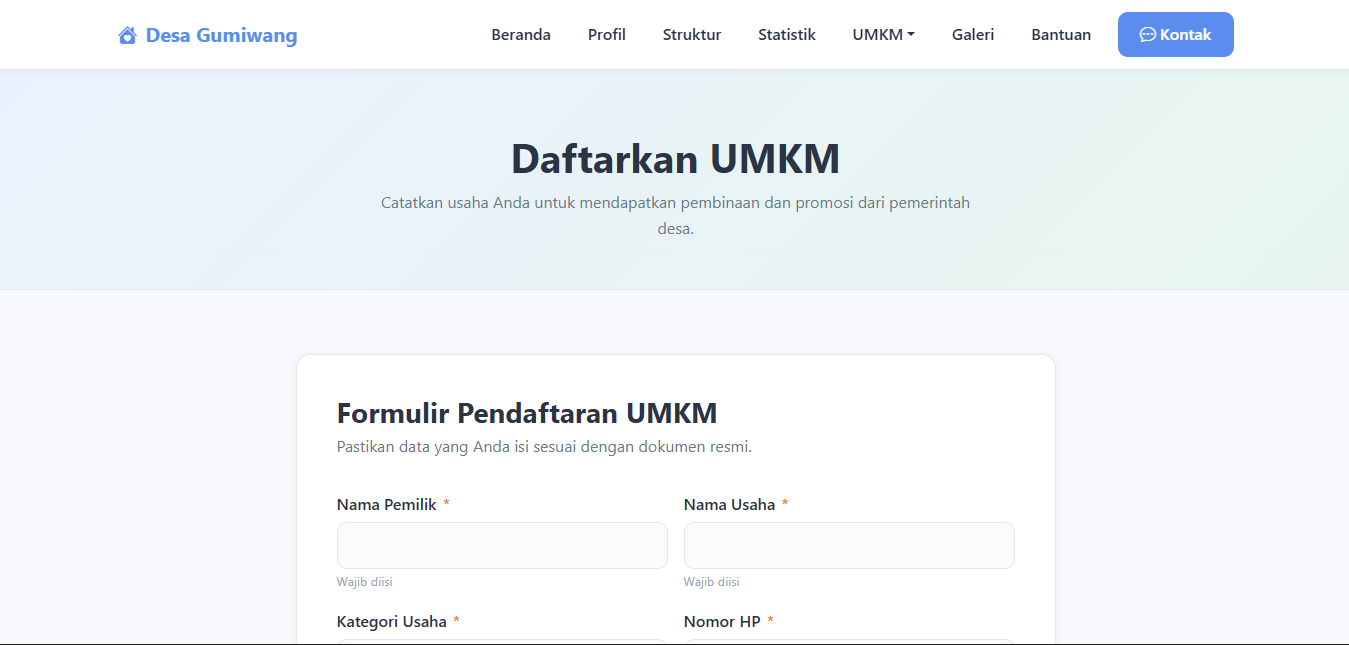Focus the Nama Usaha input field

click(849, 546)
